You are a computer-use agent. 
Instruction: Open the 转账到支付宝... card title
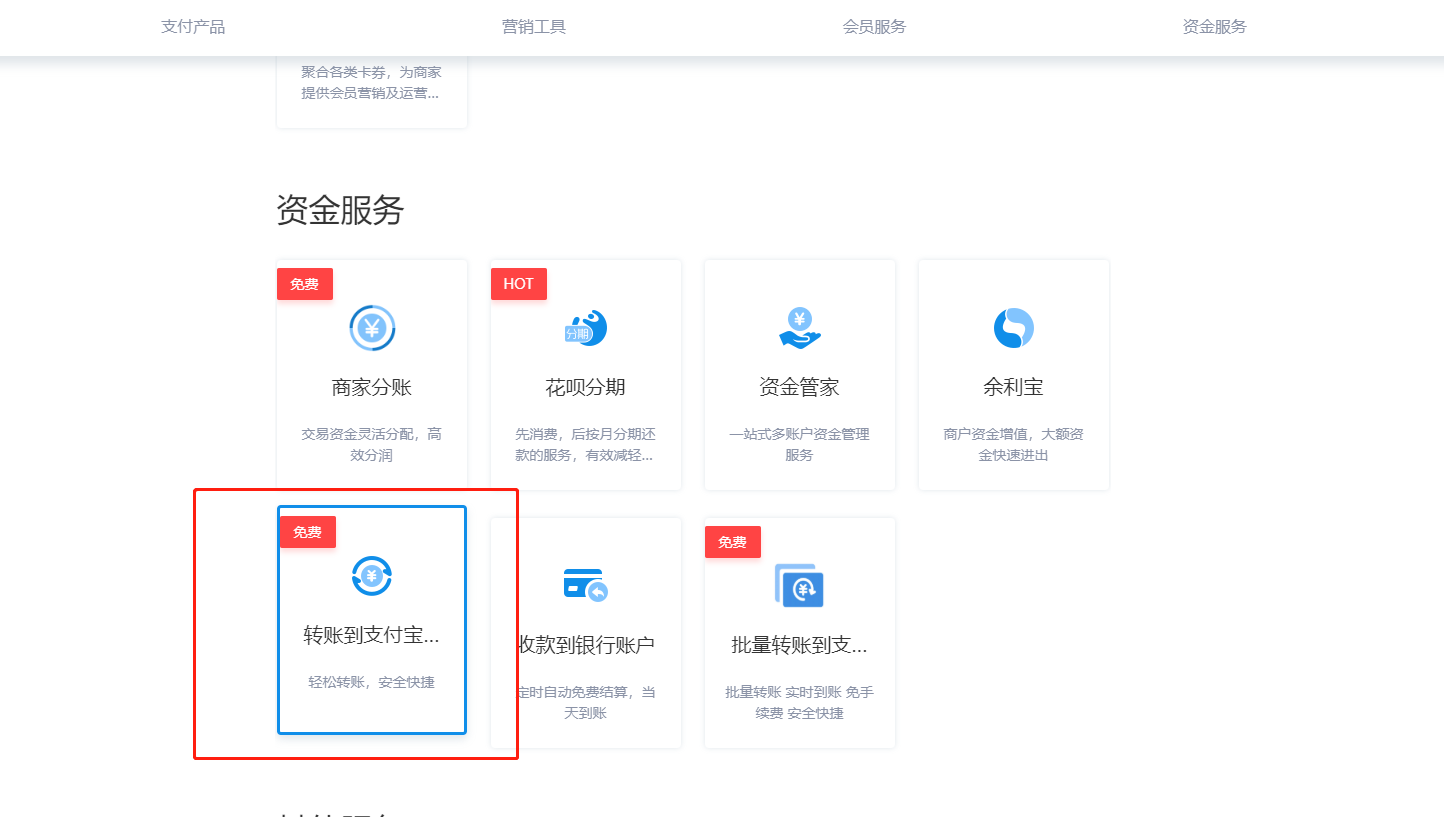click(372, 635)
